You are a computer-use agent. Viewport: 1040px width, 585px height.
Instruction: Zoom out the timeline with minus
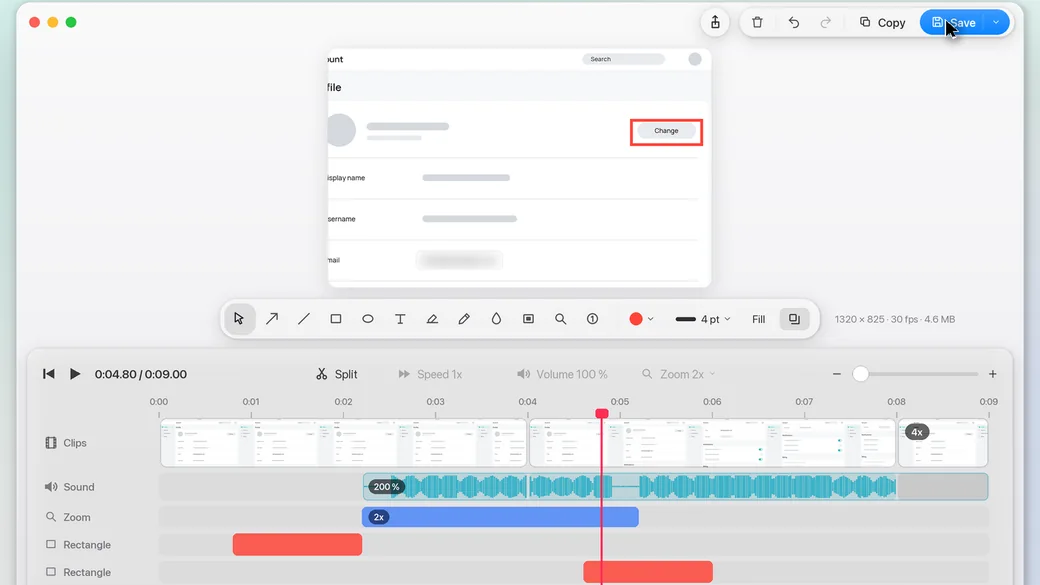[837, 374]
